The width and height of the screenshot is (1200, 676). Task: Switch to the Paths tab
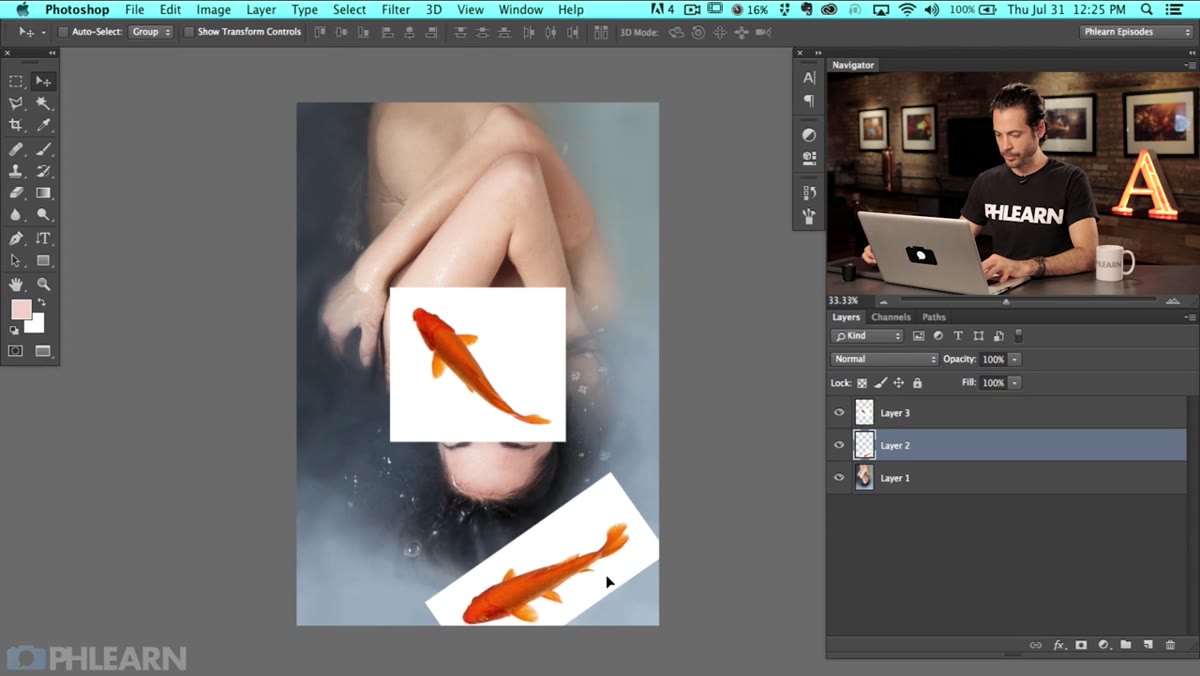point(934,317)
